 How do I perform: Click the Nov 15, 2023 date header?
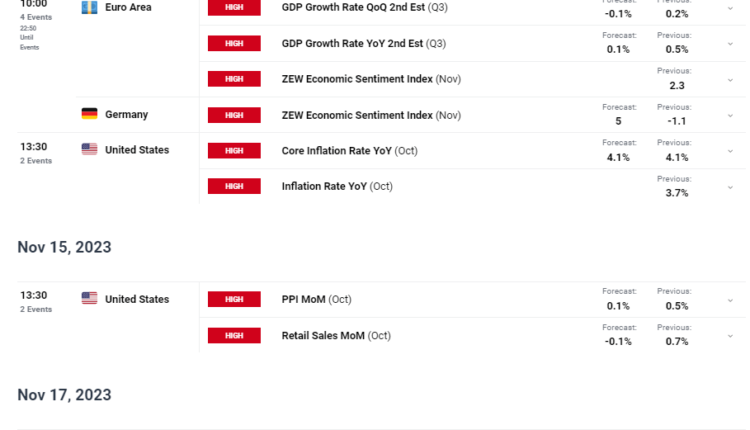[x=64, y=247]
